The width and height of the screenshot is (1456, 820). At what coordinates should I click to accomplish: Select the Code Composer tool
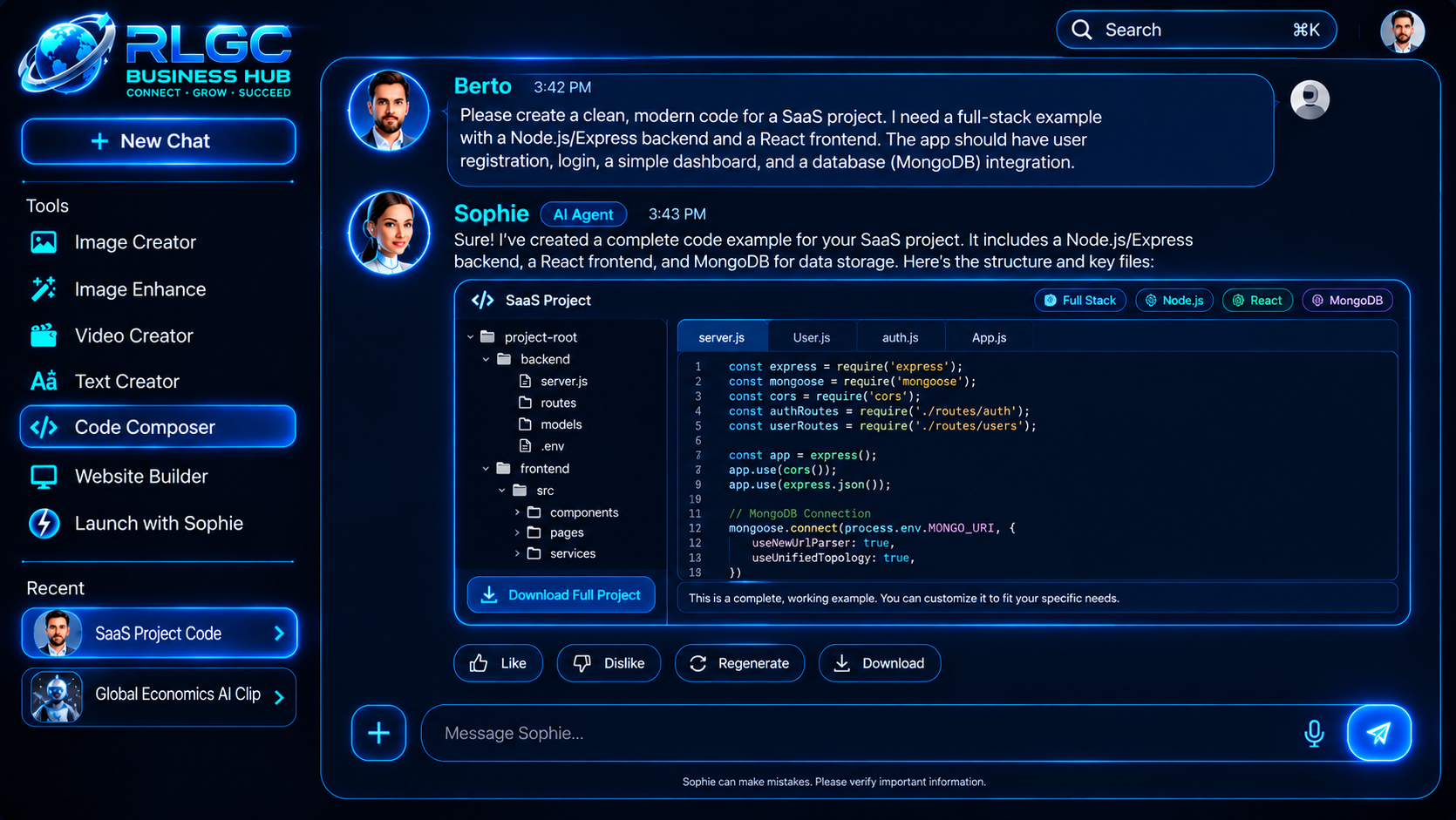(x=158, y=427)
